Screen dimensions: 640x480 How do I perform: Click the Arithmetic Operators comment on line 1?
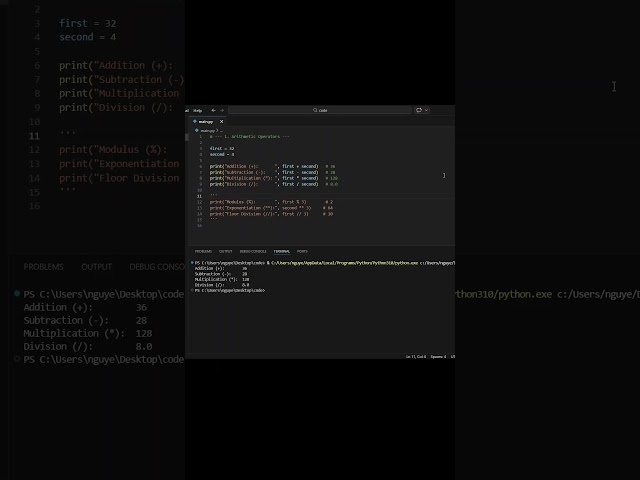pos(249,137)
